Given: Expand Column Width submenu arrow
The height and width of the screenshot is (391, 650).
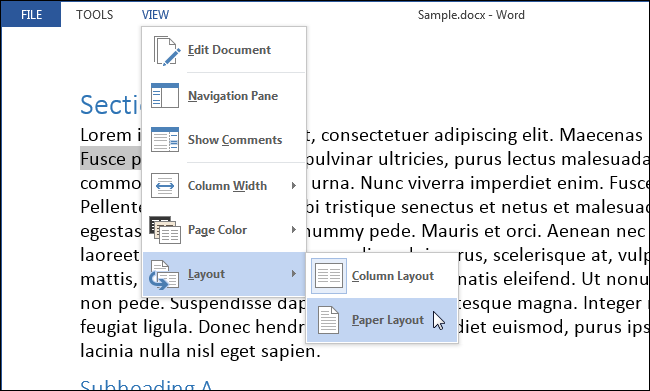Looking at the screenshot, I should click(x=293, y=185).
